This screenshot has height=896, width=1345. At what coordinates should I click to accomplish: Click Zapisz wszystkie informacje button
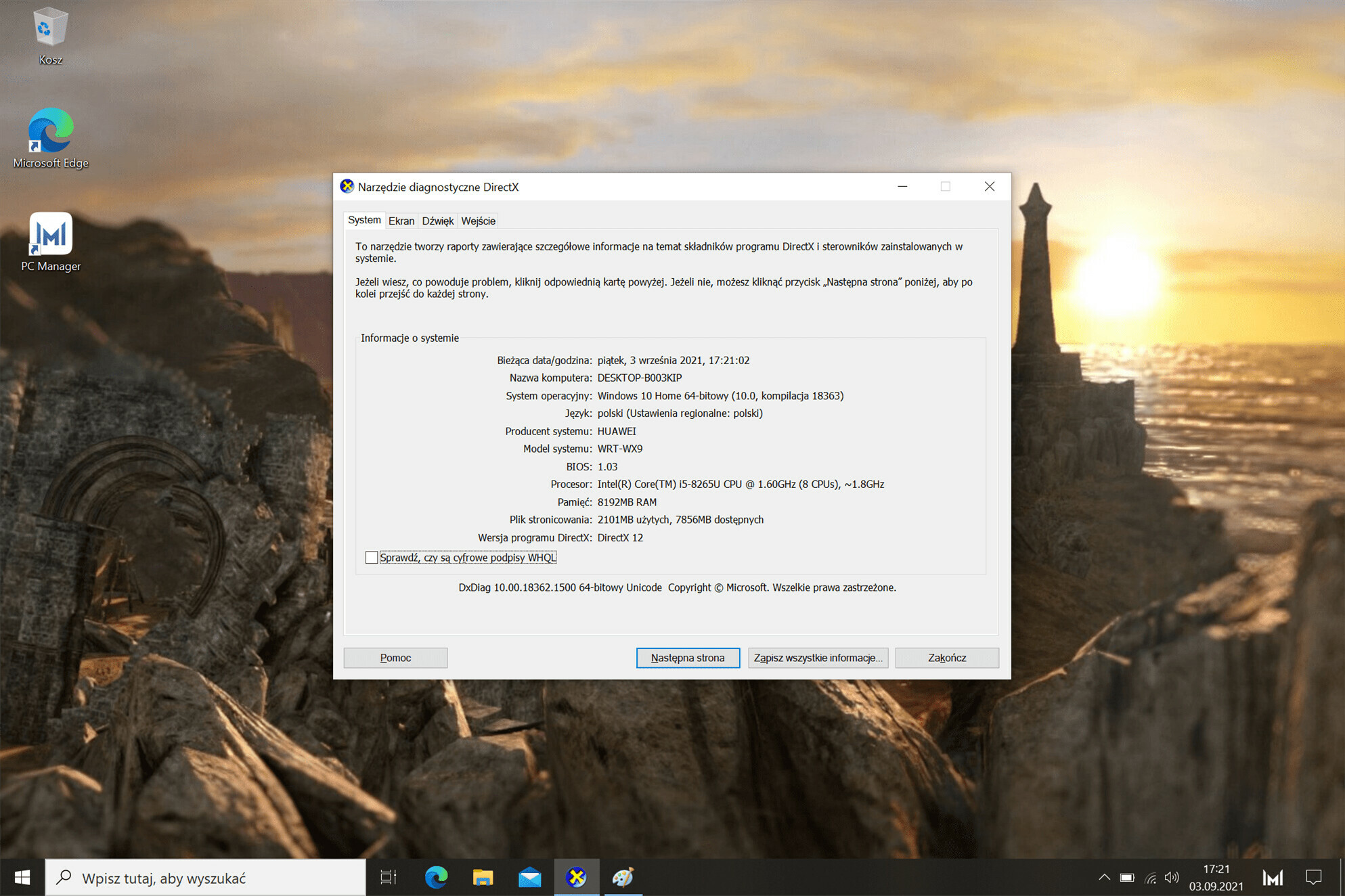coord(818,658)
